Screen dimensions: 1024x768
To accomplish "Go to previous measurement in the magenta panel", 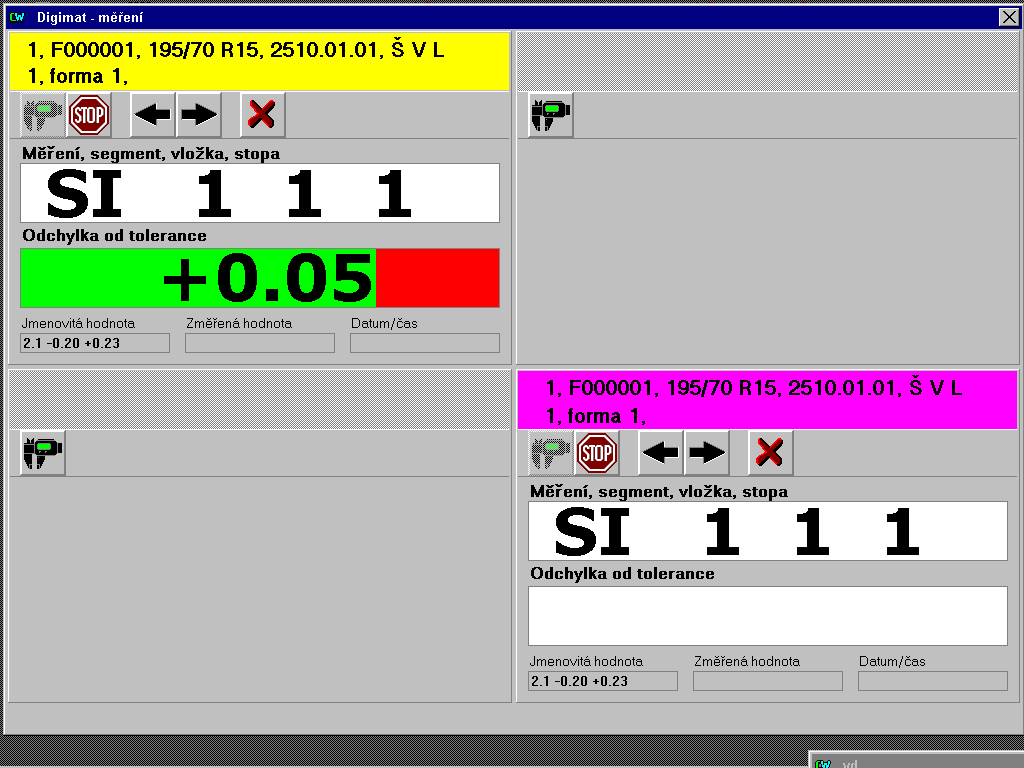I will point(661,453).
